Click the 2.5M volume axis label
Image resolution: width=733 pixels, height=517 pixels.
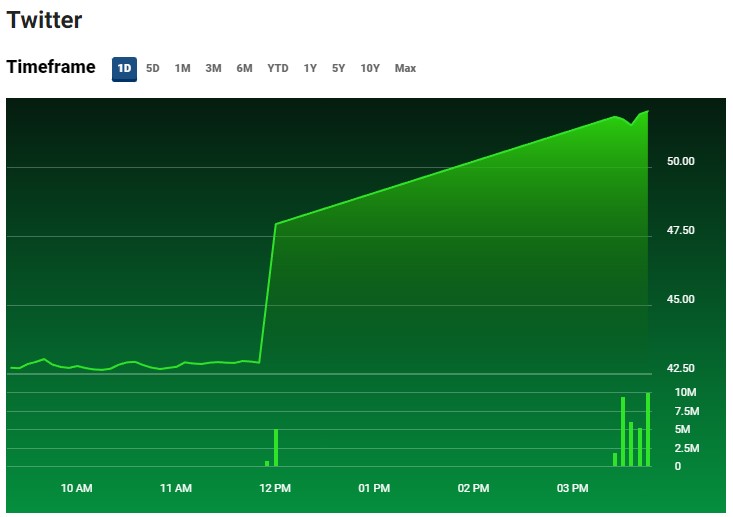click(687, 448)
